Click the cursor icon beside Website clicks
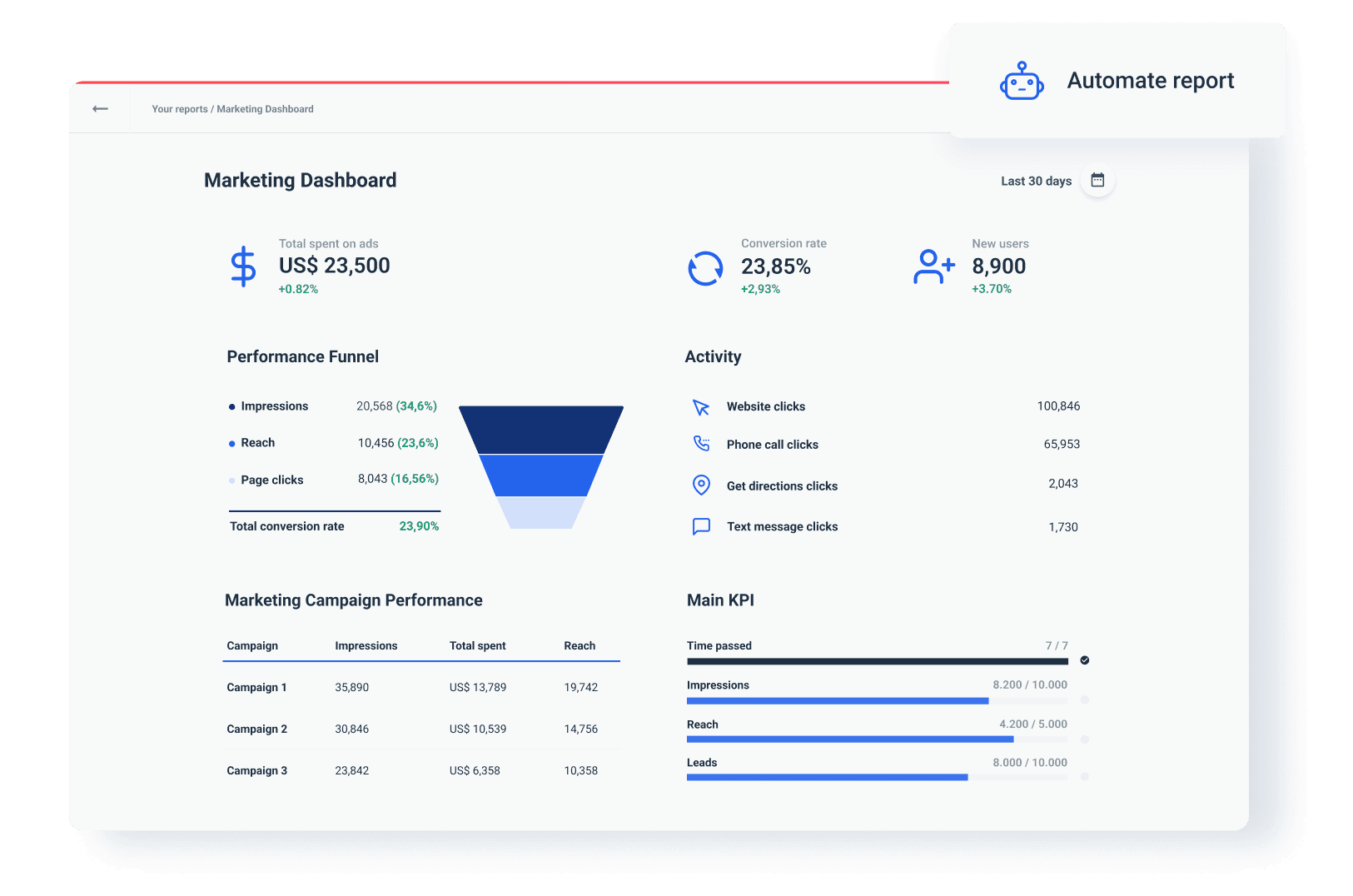This screenshot has width=1353, height=896. pyautogui.click(x=701, y=406)
